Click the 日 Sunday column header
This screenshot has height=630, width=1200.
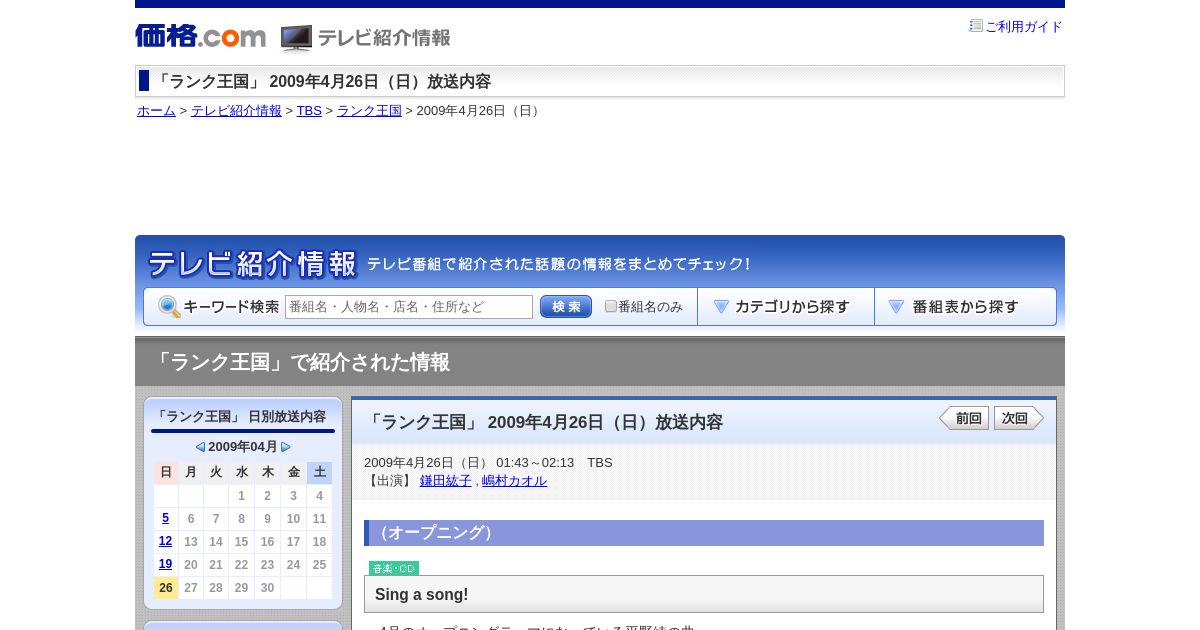click(166, 472)
